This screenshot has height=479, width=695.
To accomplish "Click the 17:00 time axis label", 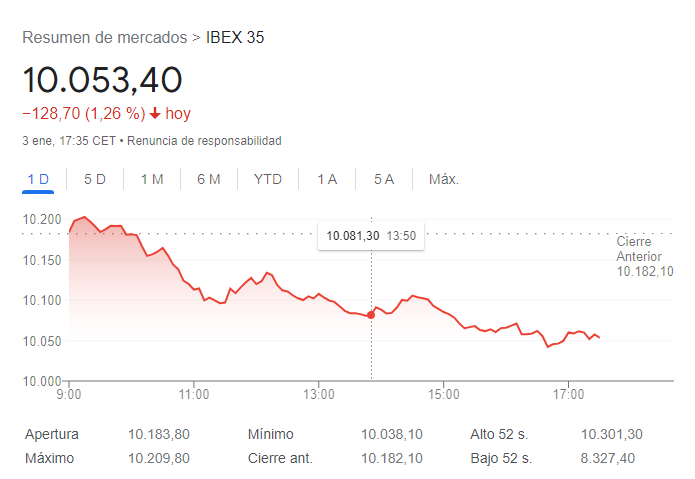I will (568, 394).
